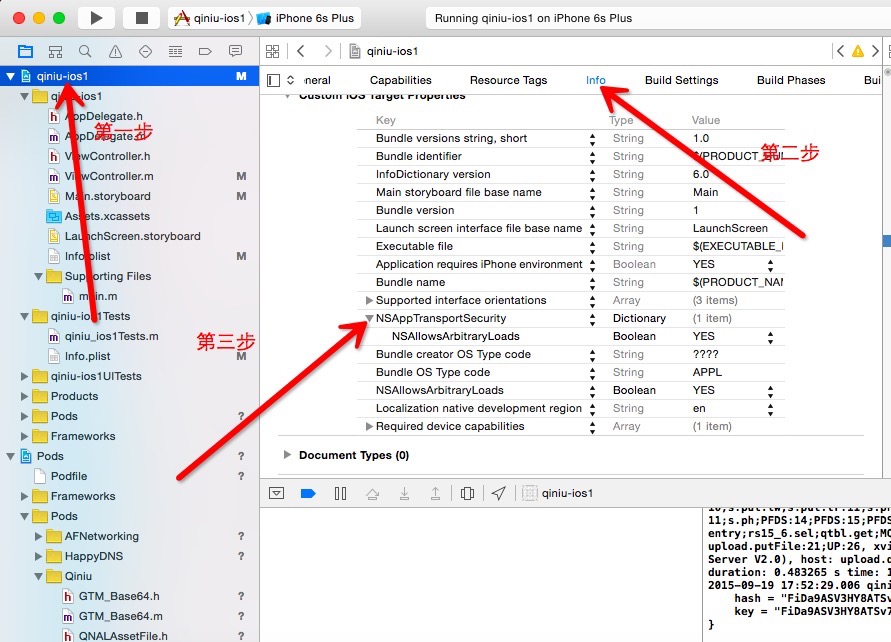Collapse the Qiniu folder
Screen dimensions: 891x642
(38, 576)
